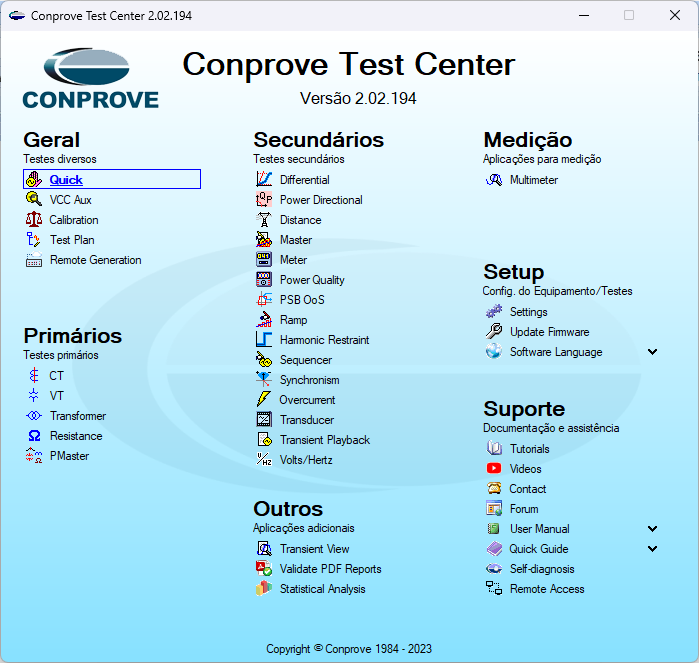Open the CT primary test icon

pos(33,375)
